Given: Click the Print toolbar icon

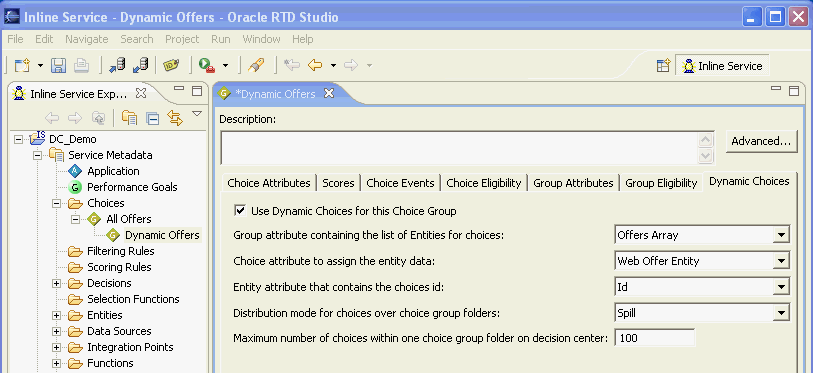Looking at the screenshot, I should [x=81, y=65].
